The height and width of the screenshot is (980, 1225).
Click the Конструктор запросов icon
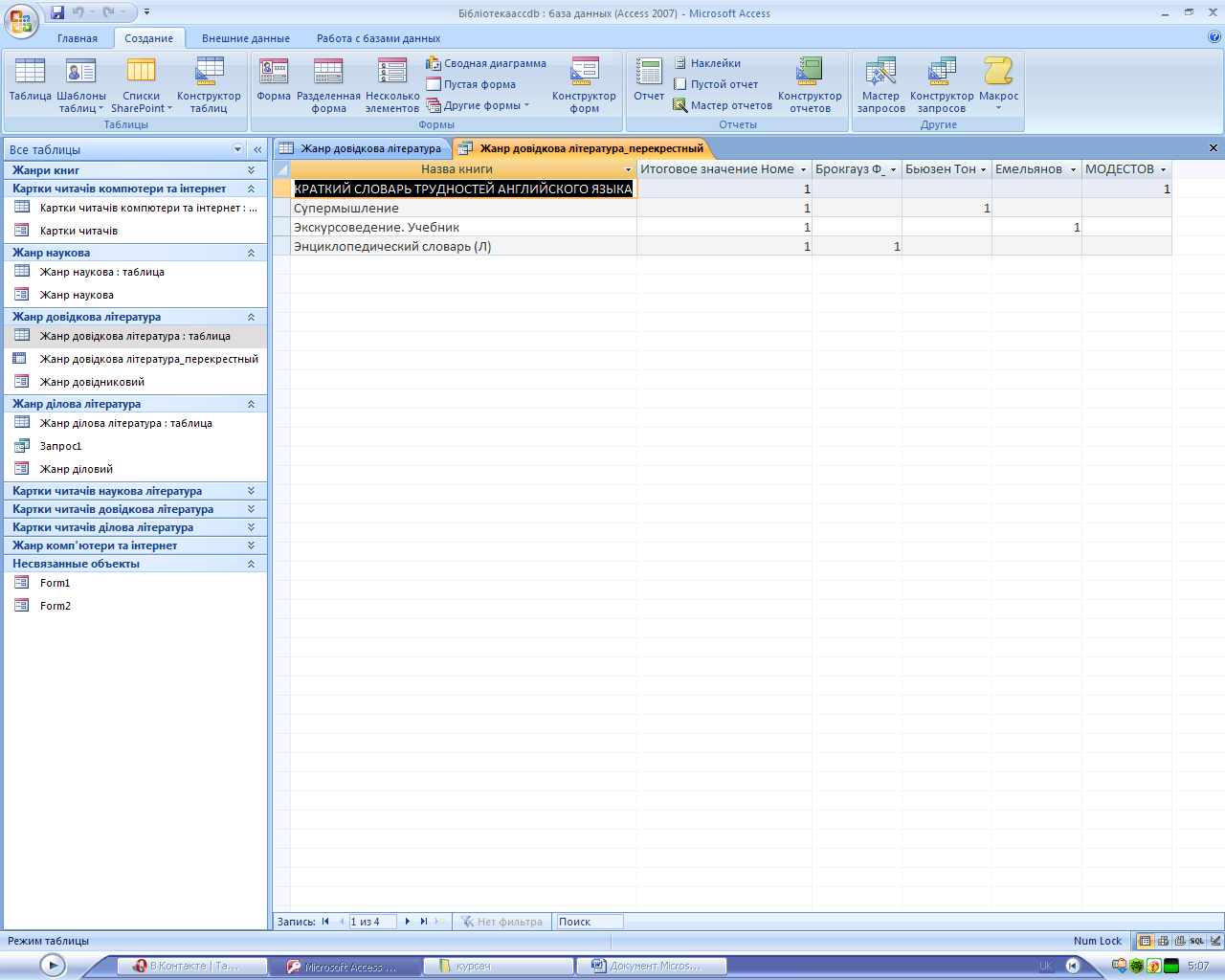point(942,84)
